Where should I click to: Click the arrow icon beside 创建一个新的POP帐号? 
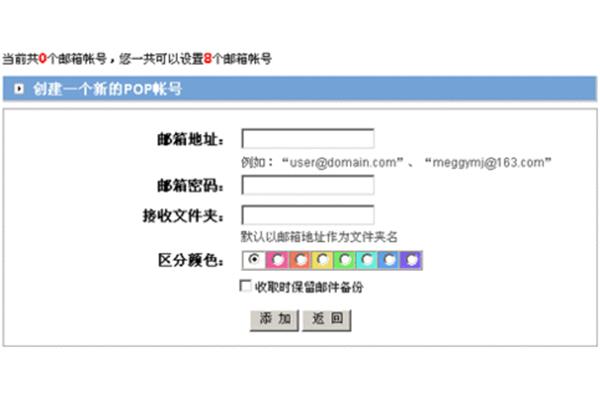pos(19,89)
